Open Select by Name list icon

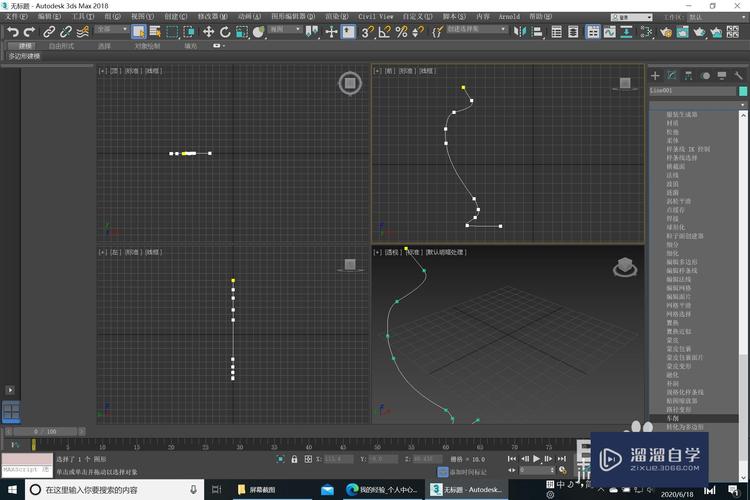[155, 32]
